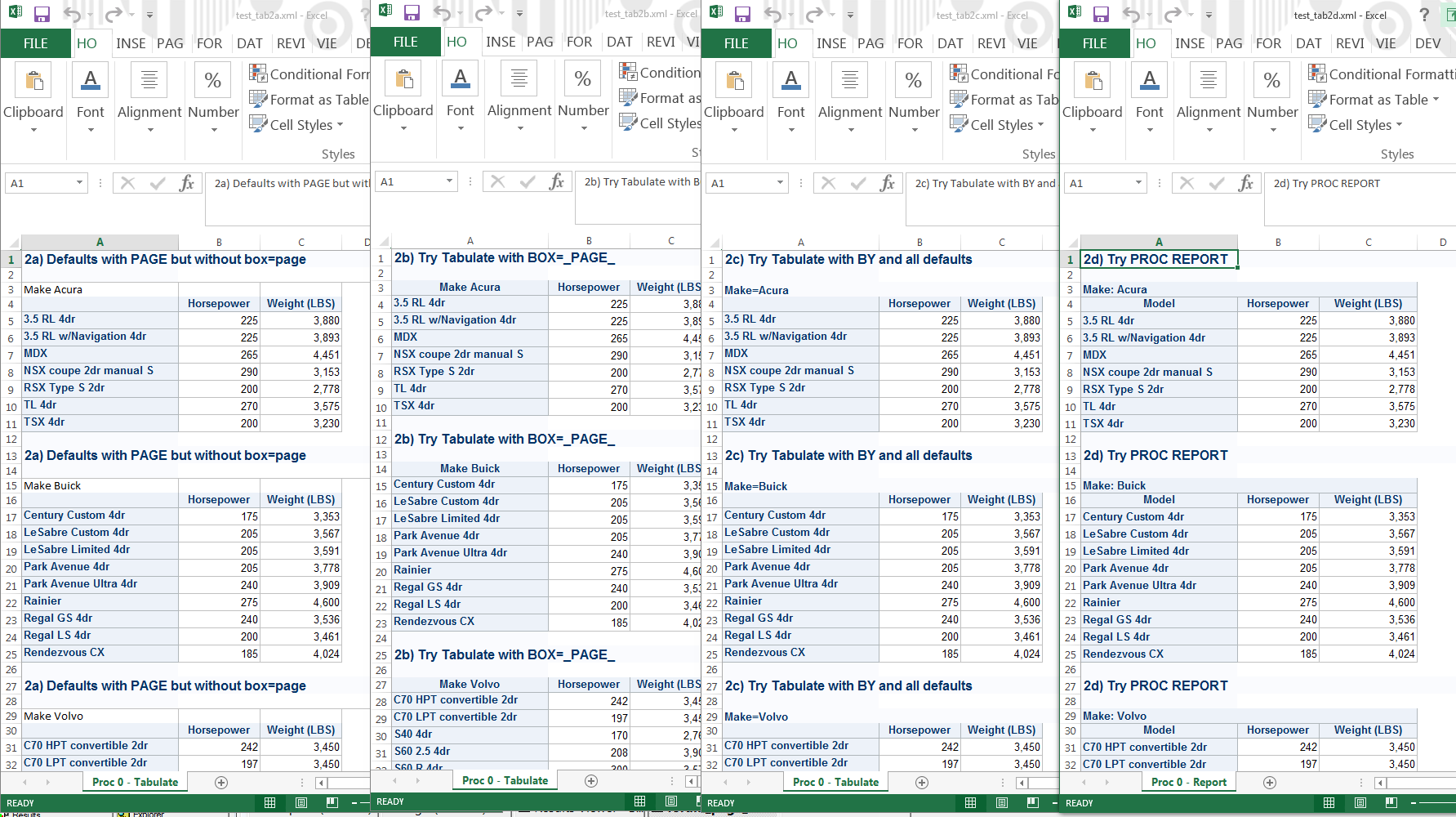Click Undo arrow in test_tab2b.xml window

(x=442, y=12)
